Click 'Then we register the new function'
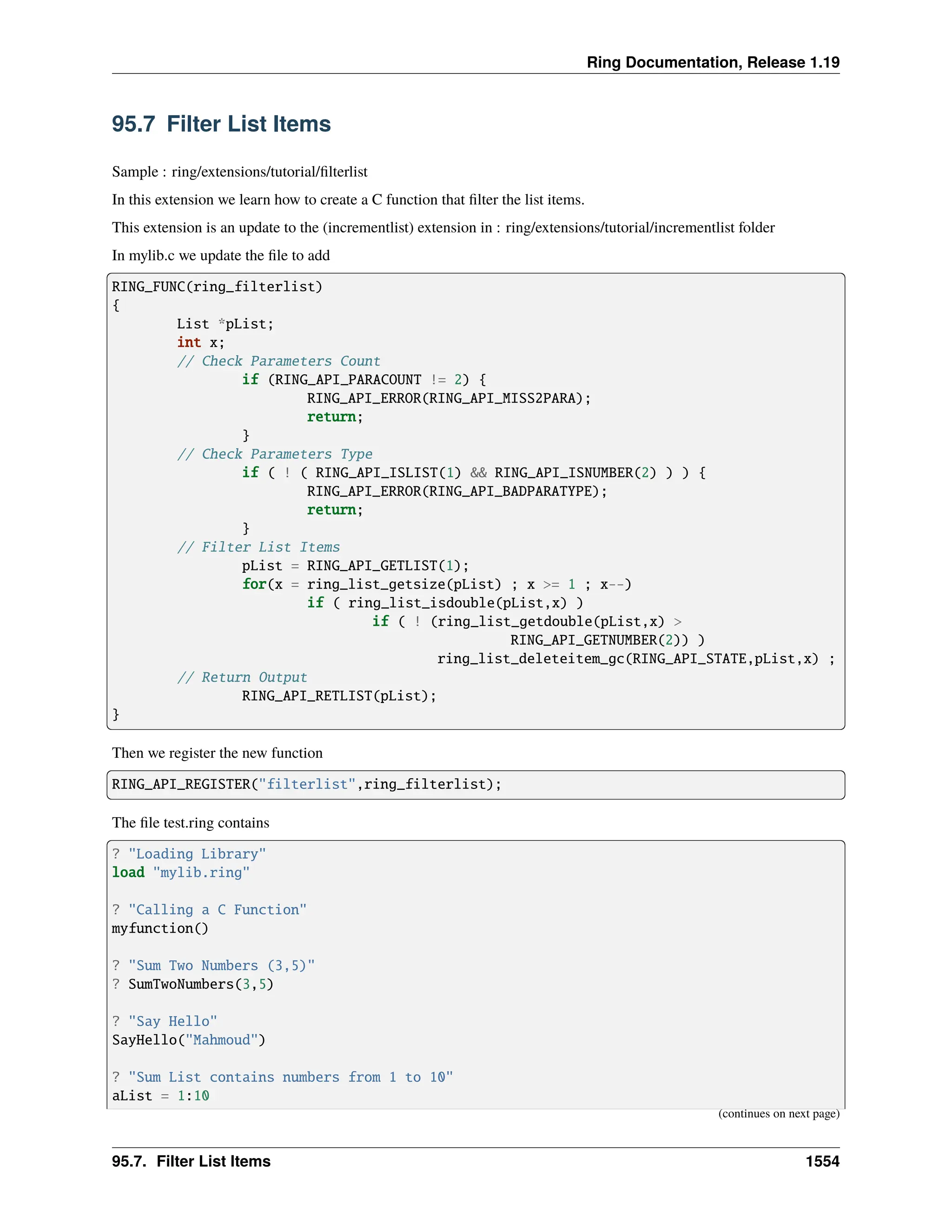Screen dimensions: 952x1232 click(x=217, y=753)
